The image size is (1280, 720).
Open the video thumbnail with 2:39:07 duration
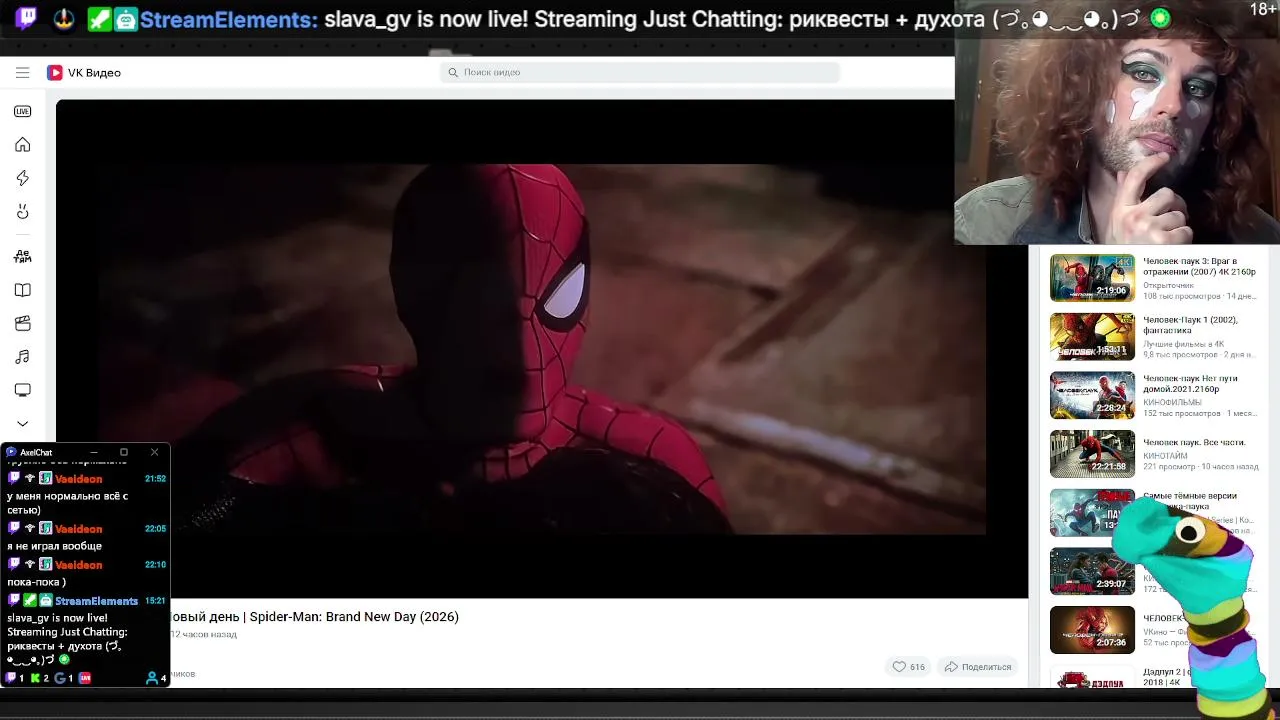coord(1092,571)
